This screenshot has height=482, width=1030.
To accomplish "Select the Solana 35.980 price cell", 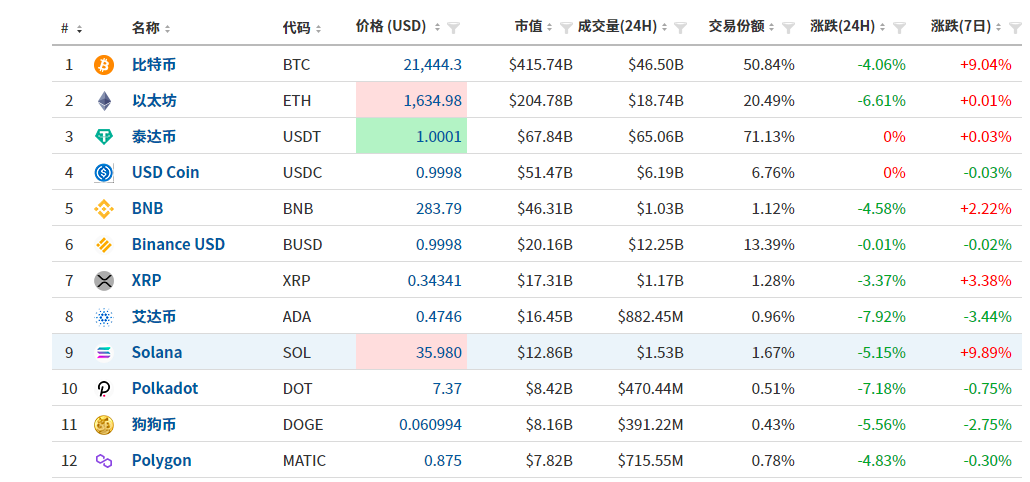I will pos(411,353).
